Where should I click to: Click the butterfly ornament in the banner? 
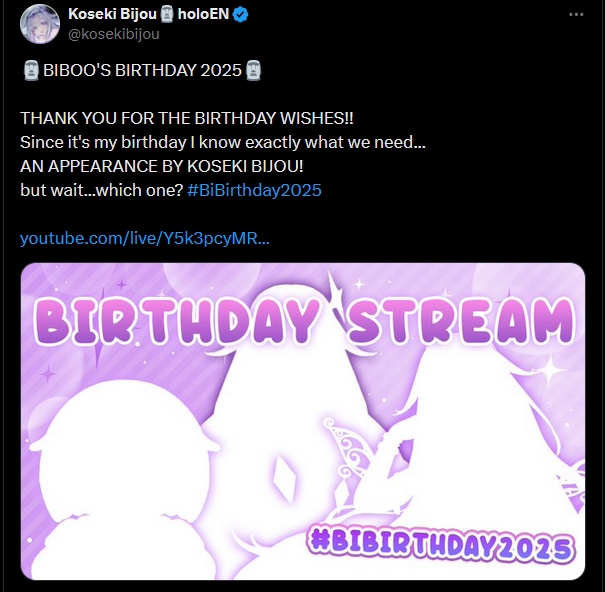pos(349,457)
